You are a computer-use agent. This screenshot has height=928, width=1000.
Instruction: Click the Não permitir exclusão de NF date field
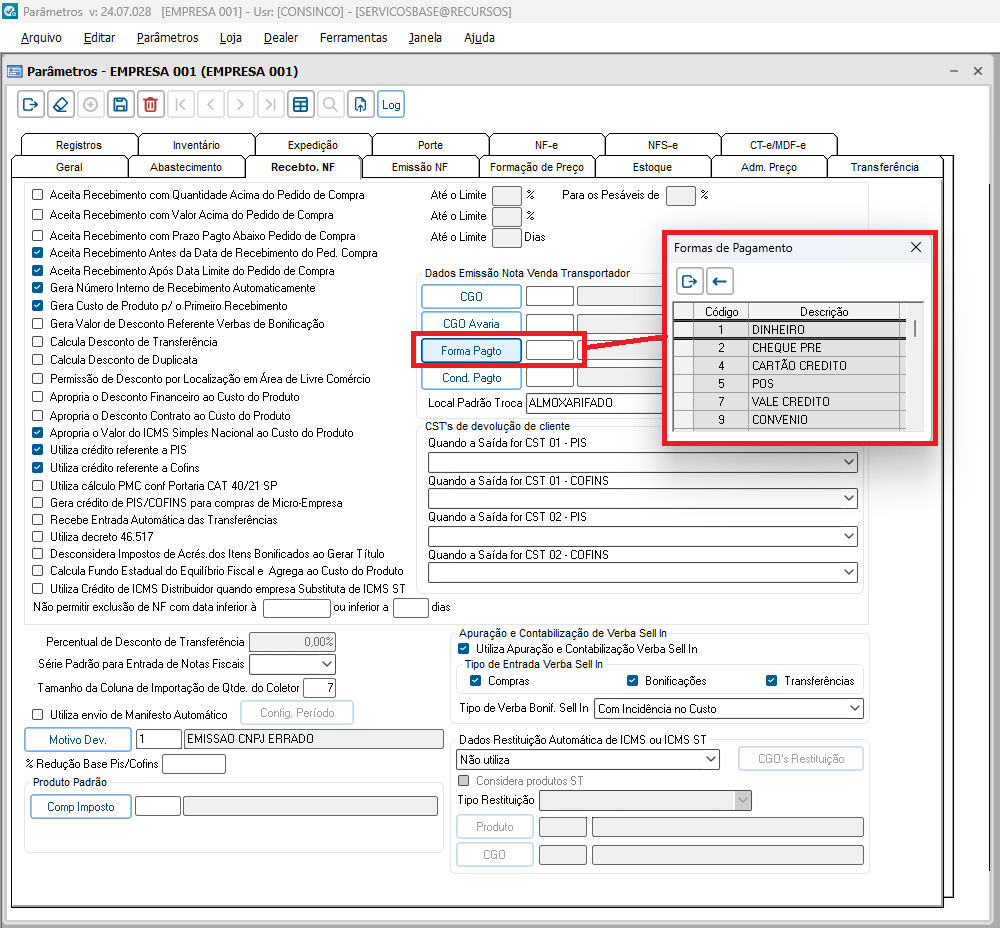(x=297, y=607)
